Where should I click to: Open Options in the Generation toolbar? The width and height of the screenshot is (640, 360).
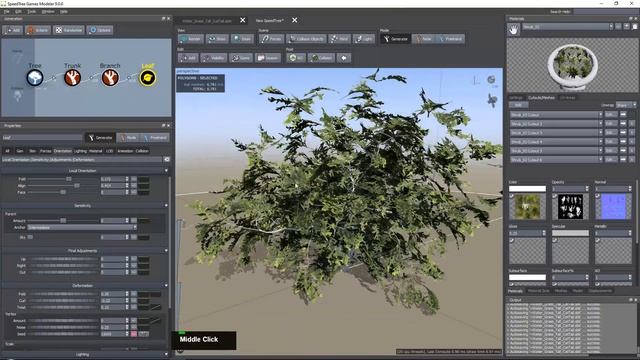pos(100,30)
